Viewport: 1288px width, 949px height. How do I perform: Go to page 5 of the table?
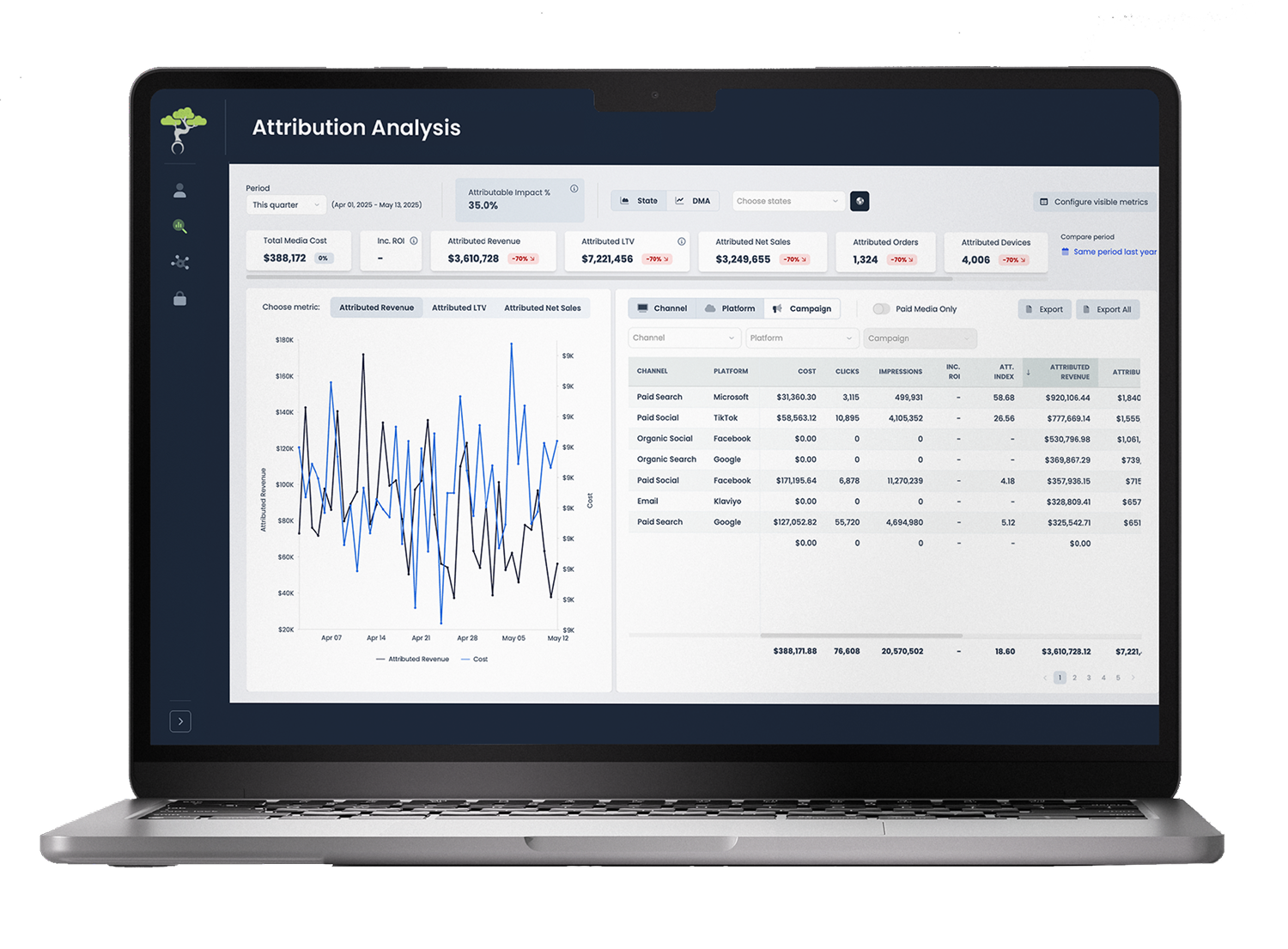point(1118,678)
